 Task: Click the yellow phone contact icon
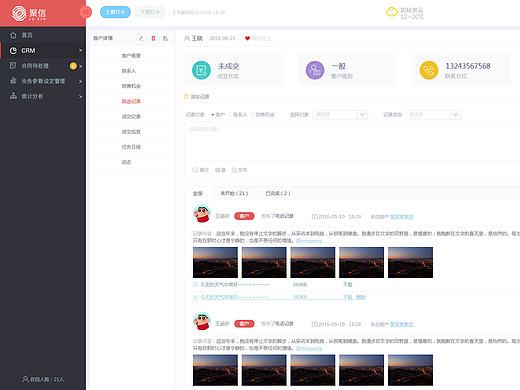429,70
